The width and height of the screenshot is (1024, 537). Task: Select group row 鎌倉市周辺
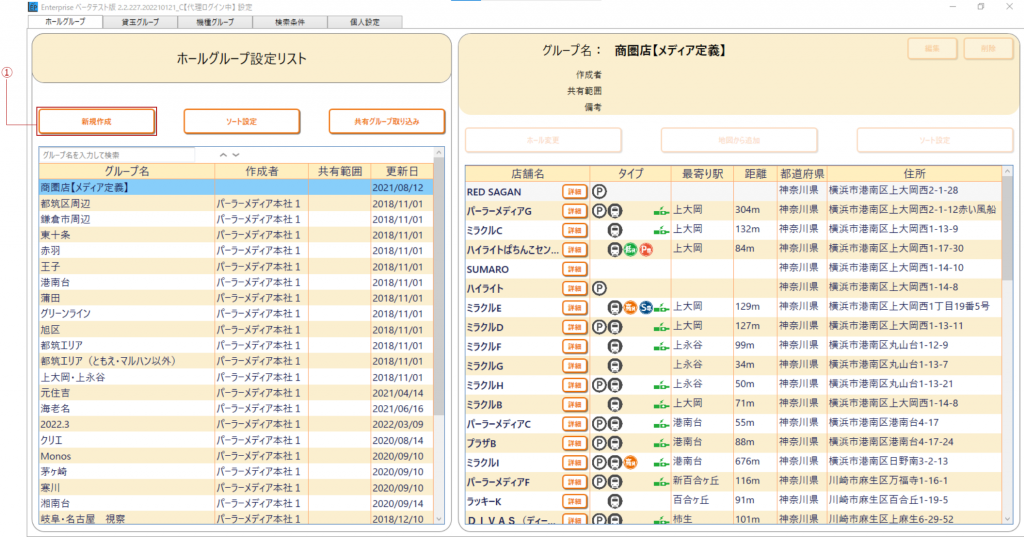tap(236, 219)
